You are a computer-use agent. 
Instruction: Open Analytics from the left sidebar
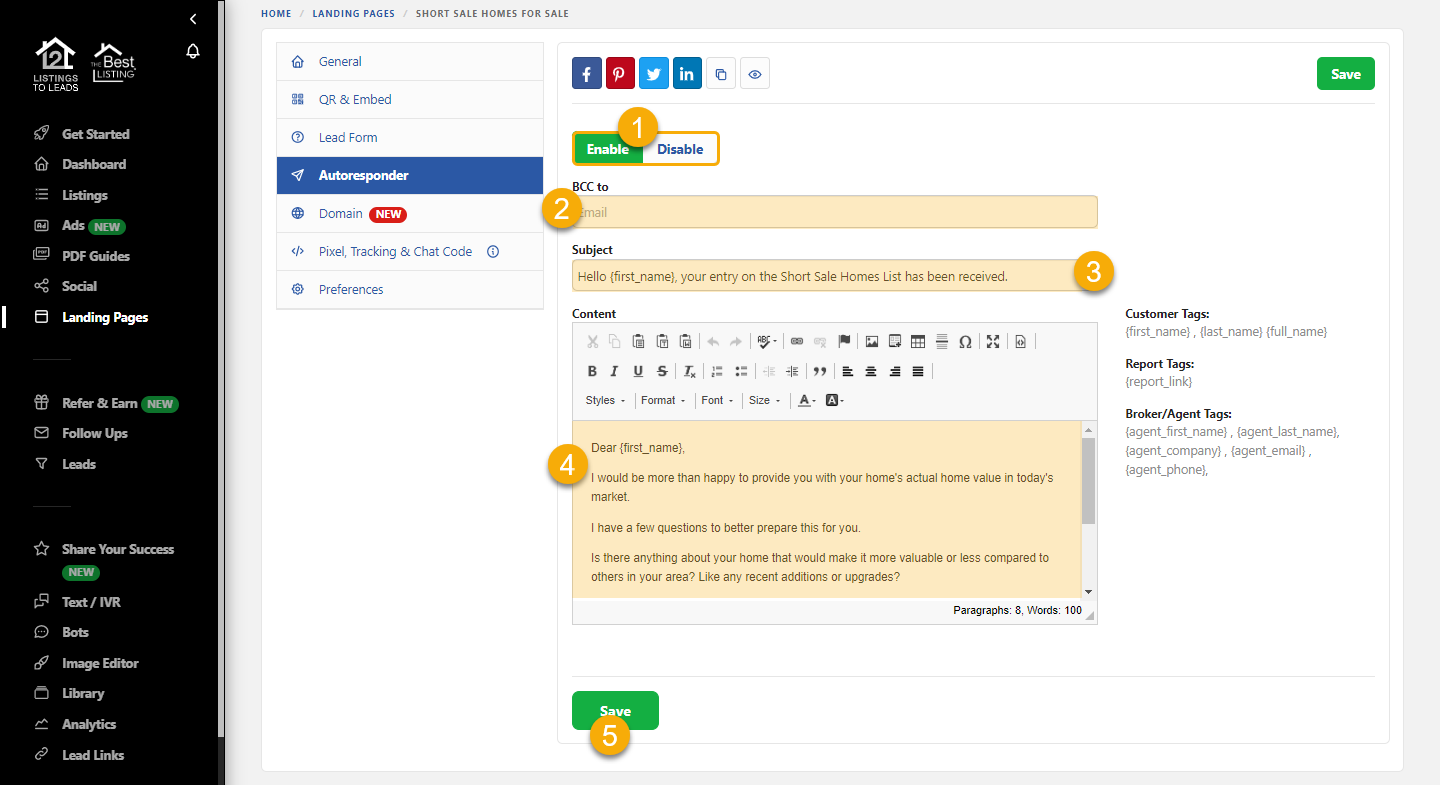point(88,724)
